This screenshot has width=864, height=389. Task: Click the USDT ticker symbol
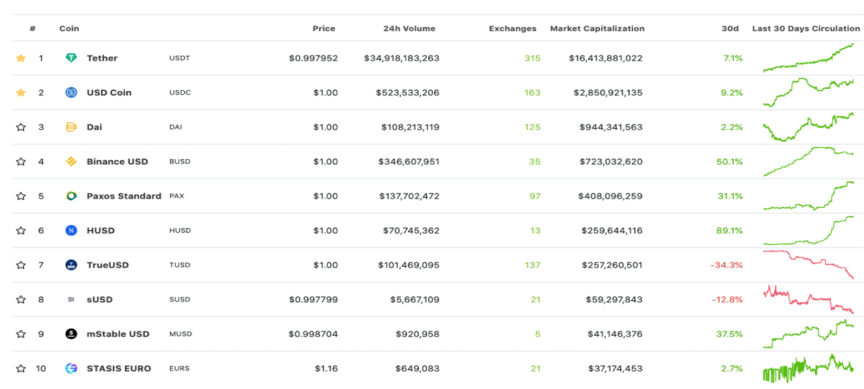pos(180,58)
